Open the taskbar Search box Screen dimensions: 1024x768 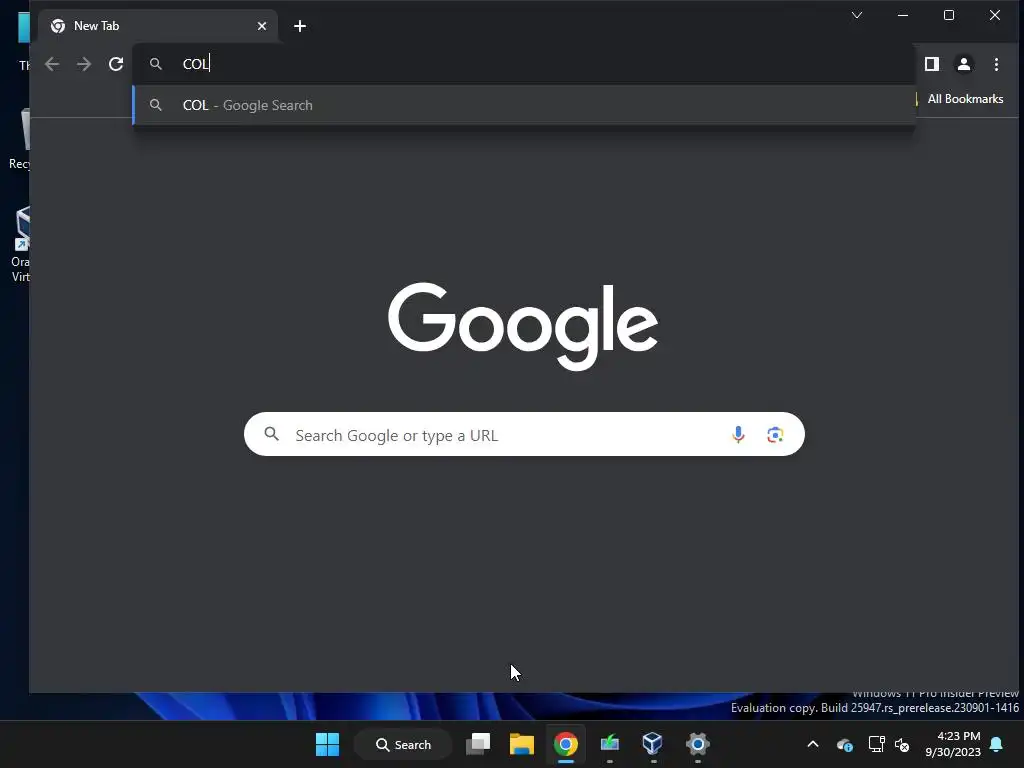coord(403,744)
